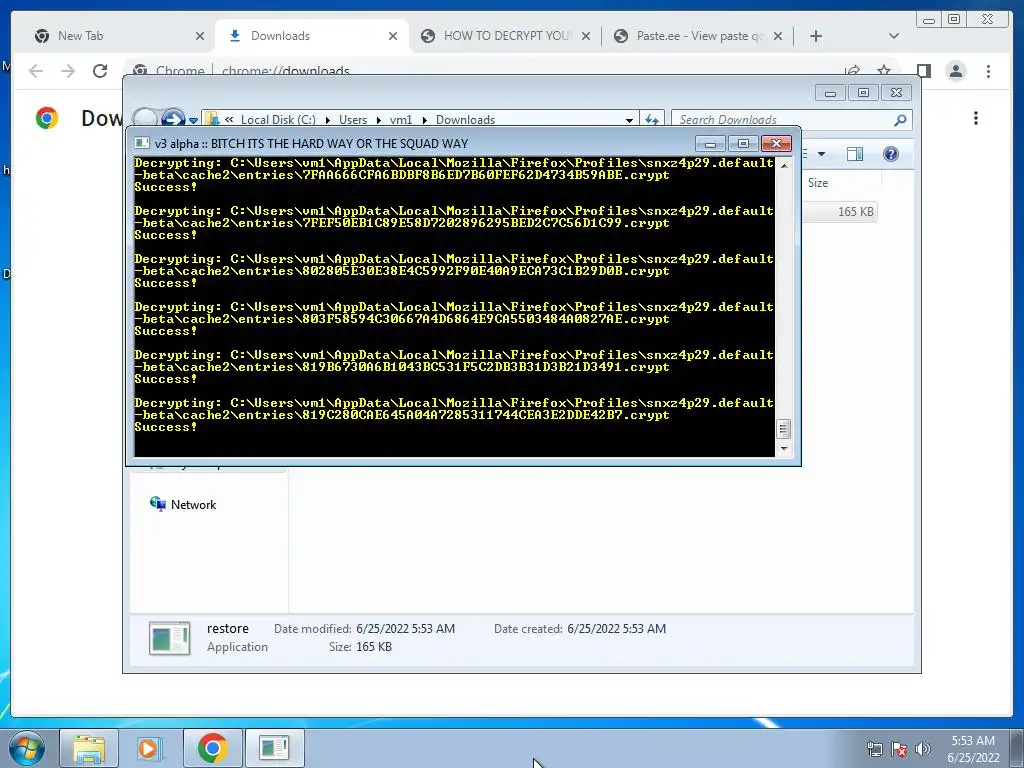Viewport: 1024px width, 768px height.
Task: Select Downloads in Explorer breadcrumb path
Action: tap(465, 120)
